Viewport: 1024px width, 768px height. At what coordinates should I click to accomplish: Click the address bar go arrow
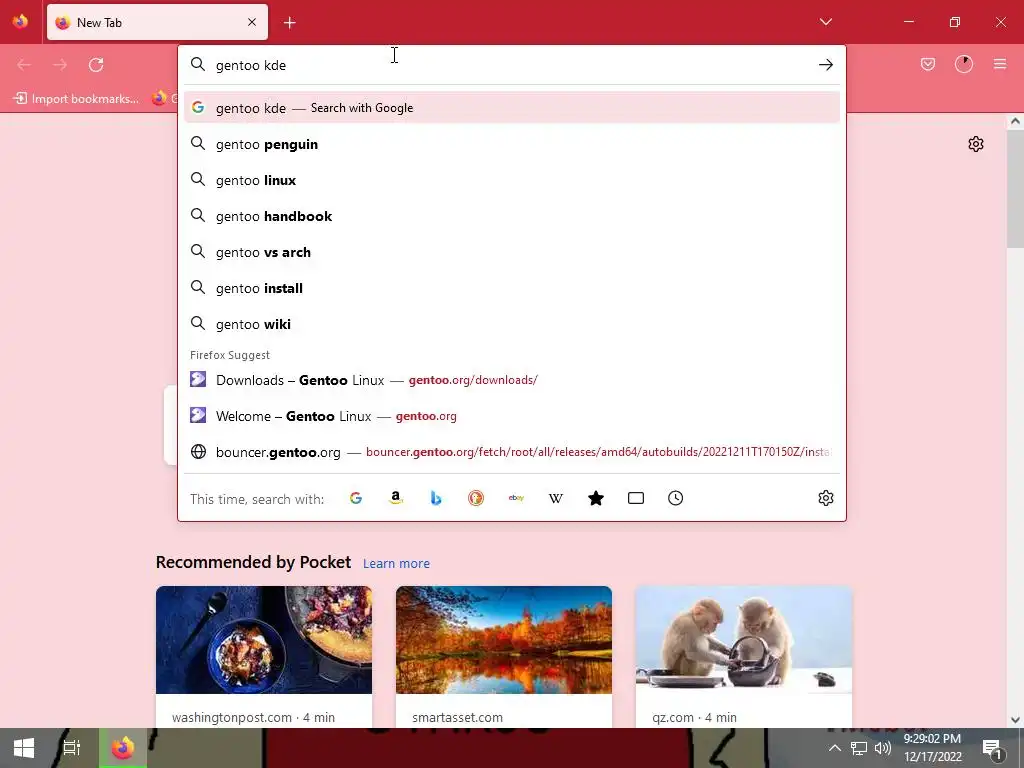pyautogui.click(x=825, y=65)
